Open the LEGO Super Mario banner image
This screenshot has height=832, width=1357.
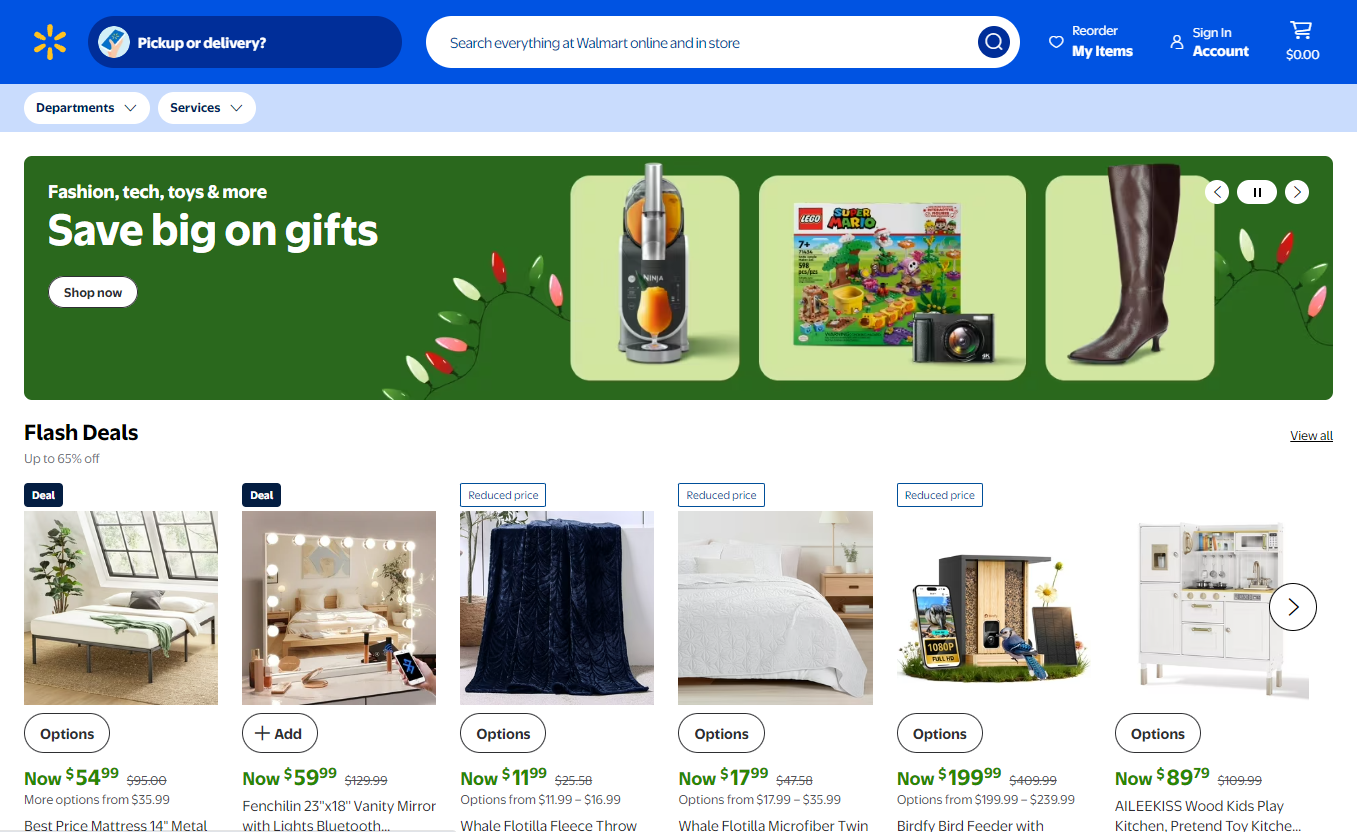tap(892, 278)
